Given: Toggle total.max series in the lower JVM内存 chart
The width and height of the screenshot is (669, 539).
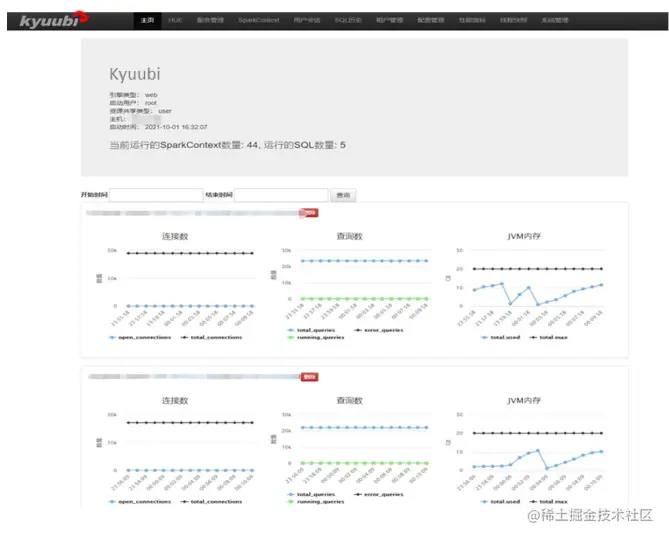Looking at the screenshot, I should pos(549,502).
